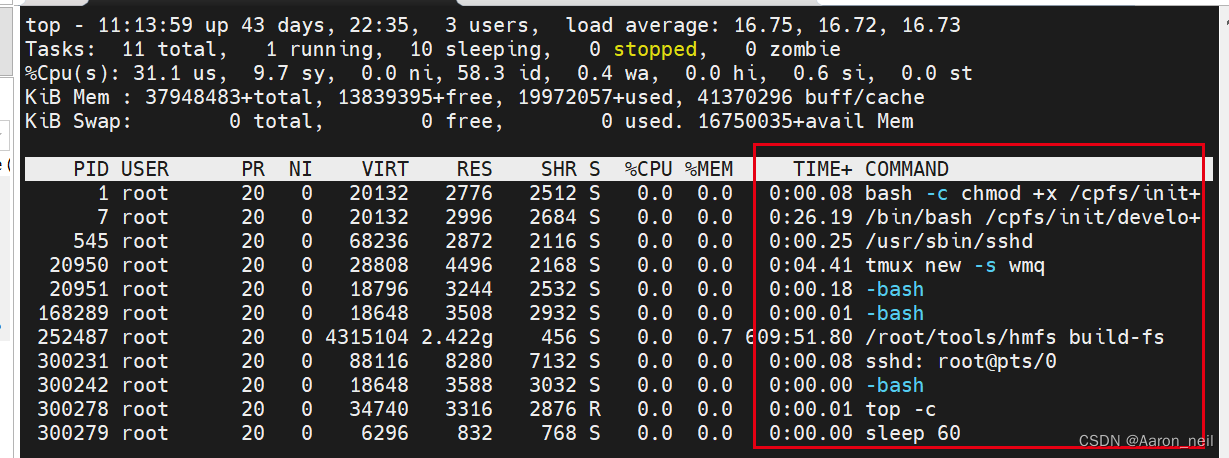
Task: Click the TIME+ value 09:51.80
Action: coord(805,337)
